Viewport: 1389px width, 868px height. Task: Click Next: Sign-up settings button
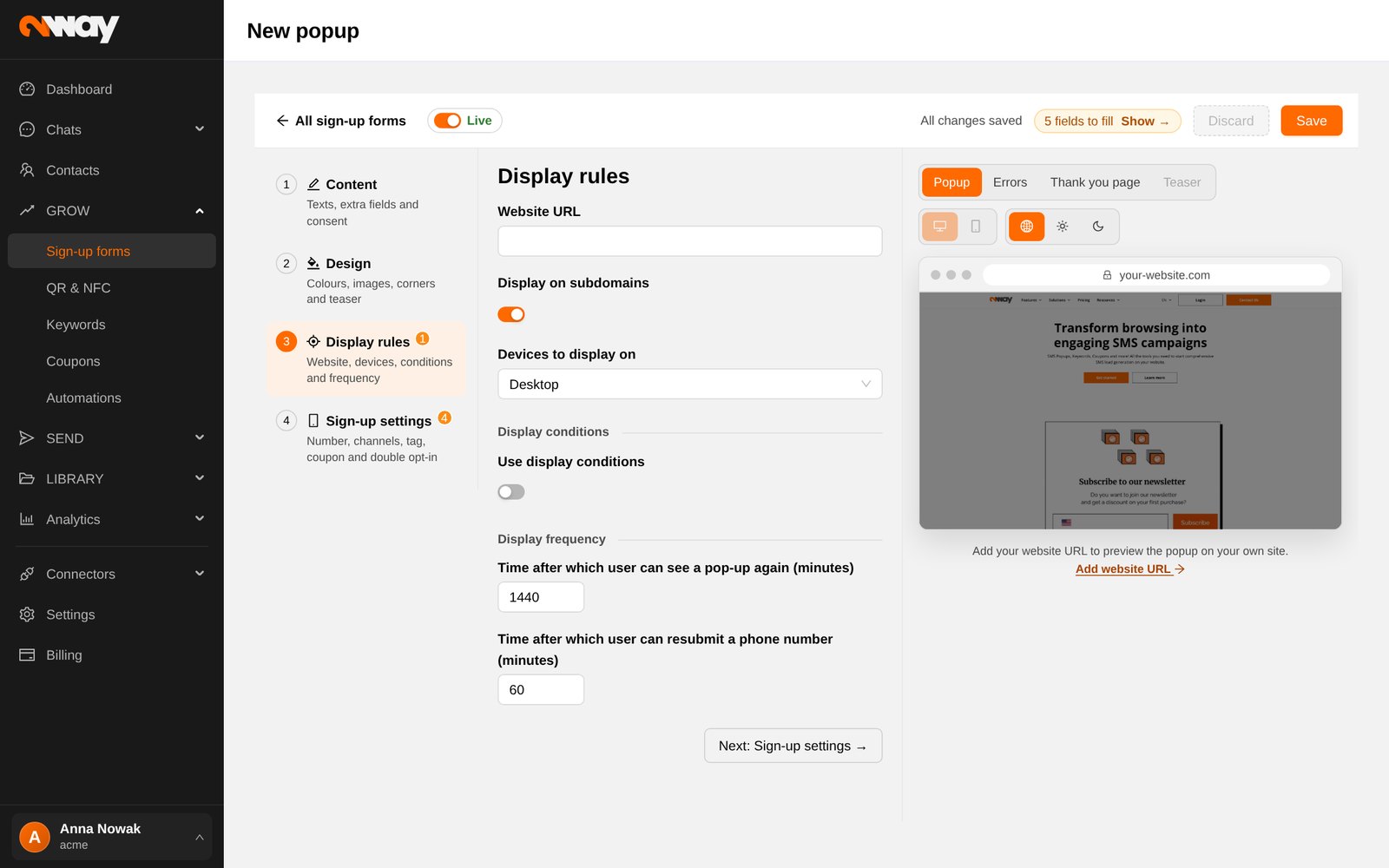pos(793,746)
